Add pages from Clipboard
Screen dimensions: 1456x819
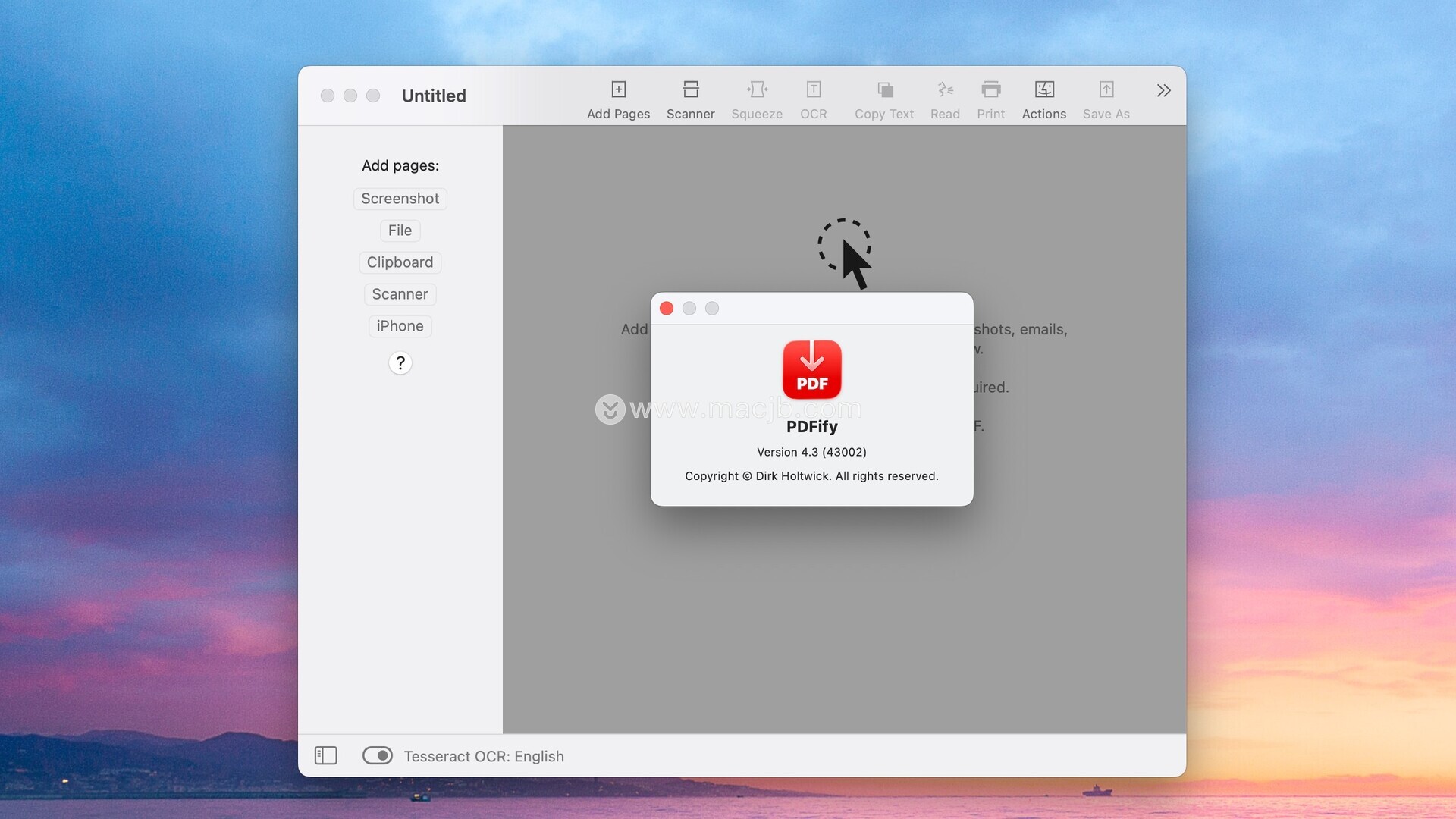[x=400, y=262]
